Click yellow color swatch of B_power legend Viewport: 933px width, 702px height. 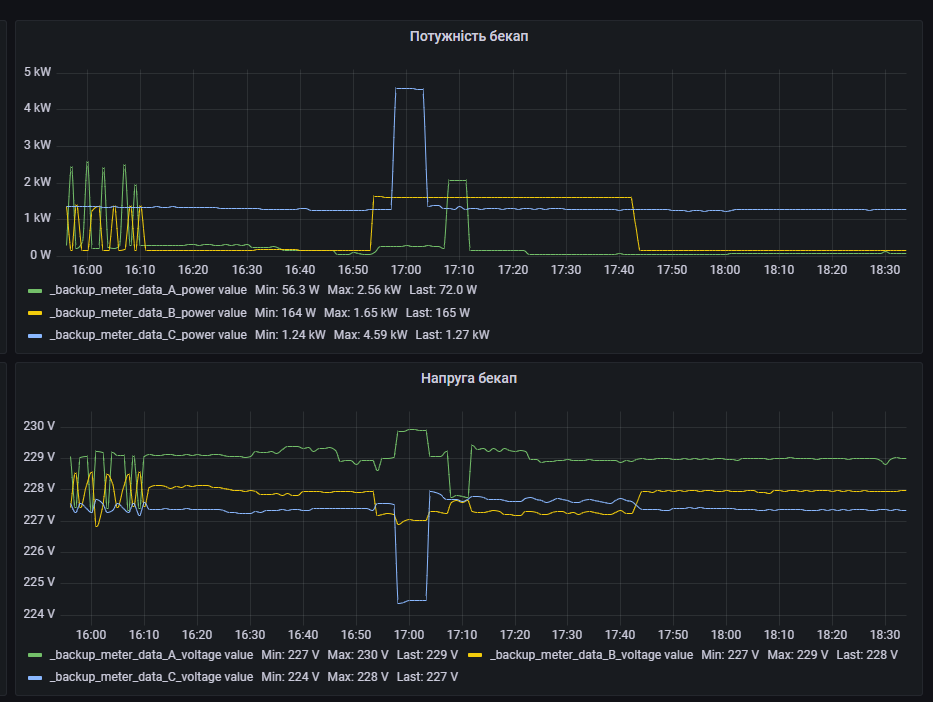coord(35,313)
